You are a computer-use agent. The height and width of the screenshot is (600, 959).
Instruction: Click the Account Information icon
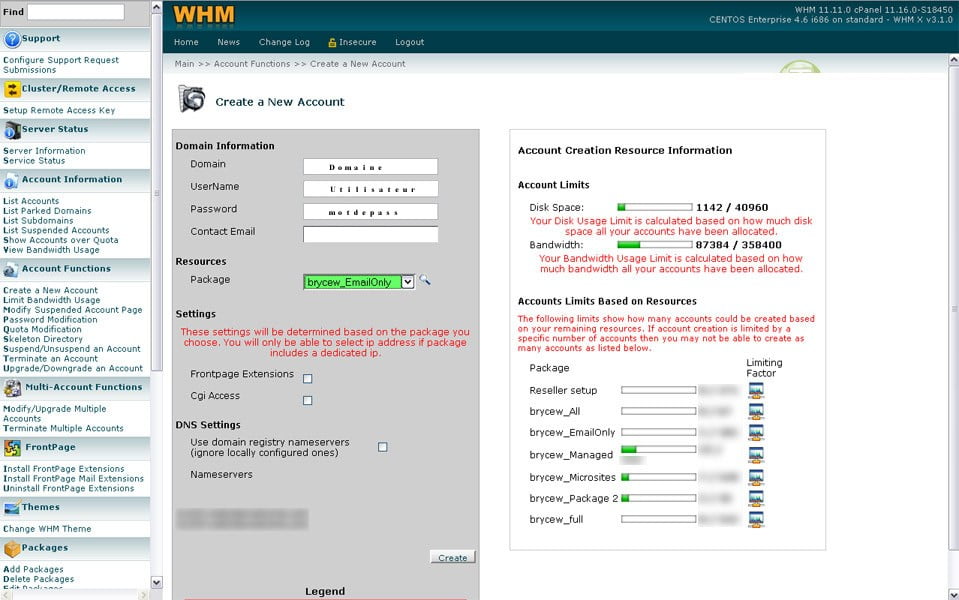pos(12,180)
